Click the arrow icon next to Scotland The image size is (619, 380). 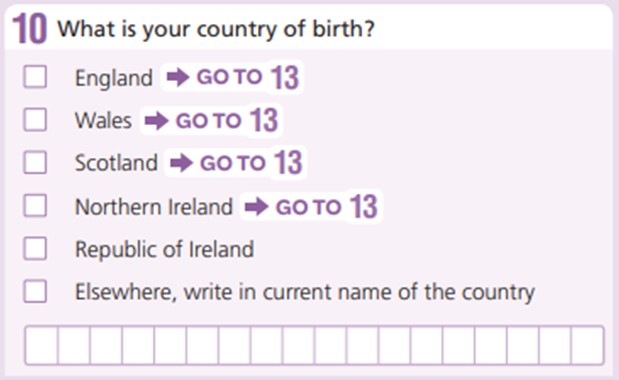click(181, 163)
